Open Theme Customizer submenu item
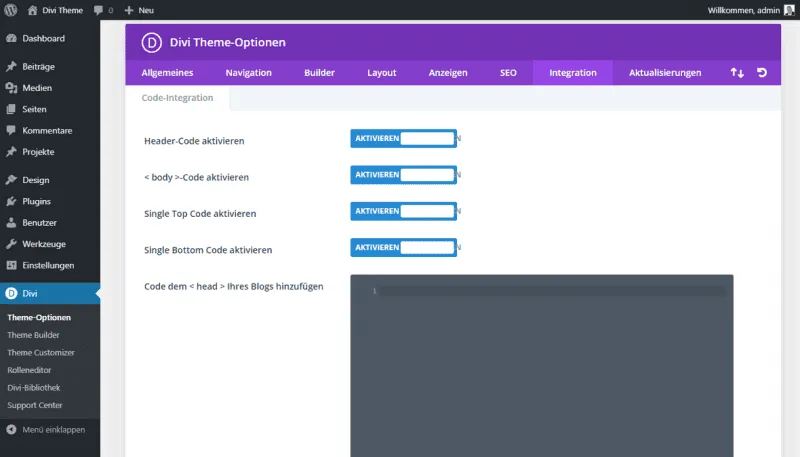 tap(41, 352)
